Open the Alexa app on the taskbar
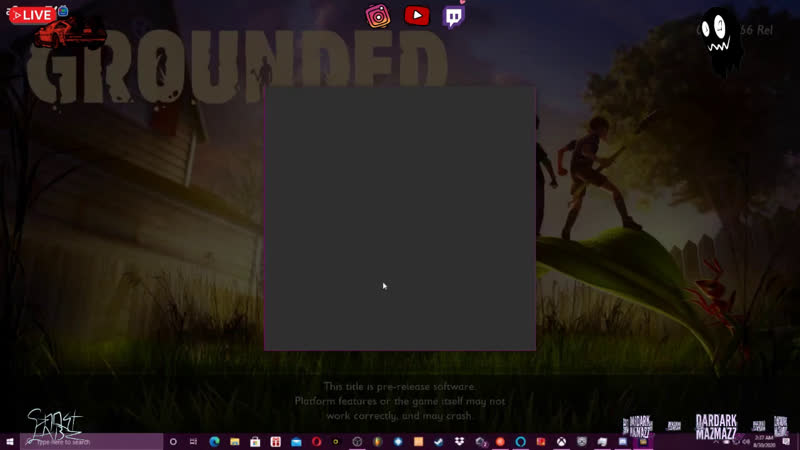This screenshot has height=450, width=800. point(520,442)
